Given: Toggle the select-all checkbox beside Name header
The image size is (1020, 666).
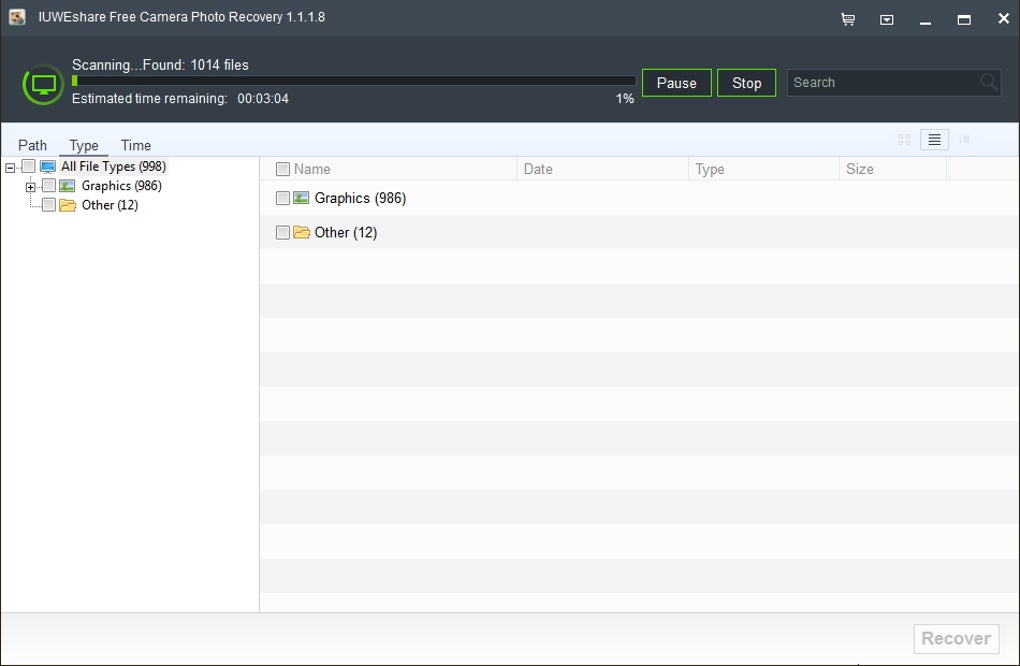Looking at the screenshot, I should [283, 170].
